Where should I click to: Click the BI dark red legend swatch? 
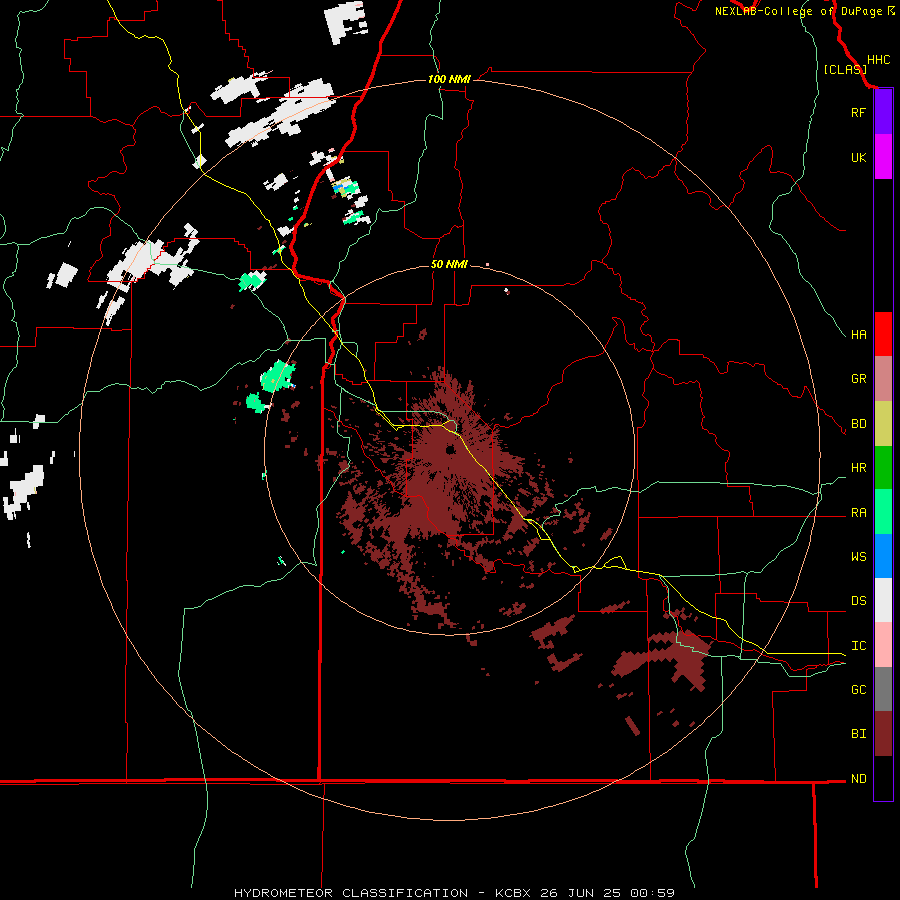pos(883,734)
